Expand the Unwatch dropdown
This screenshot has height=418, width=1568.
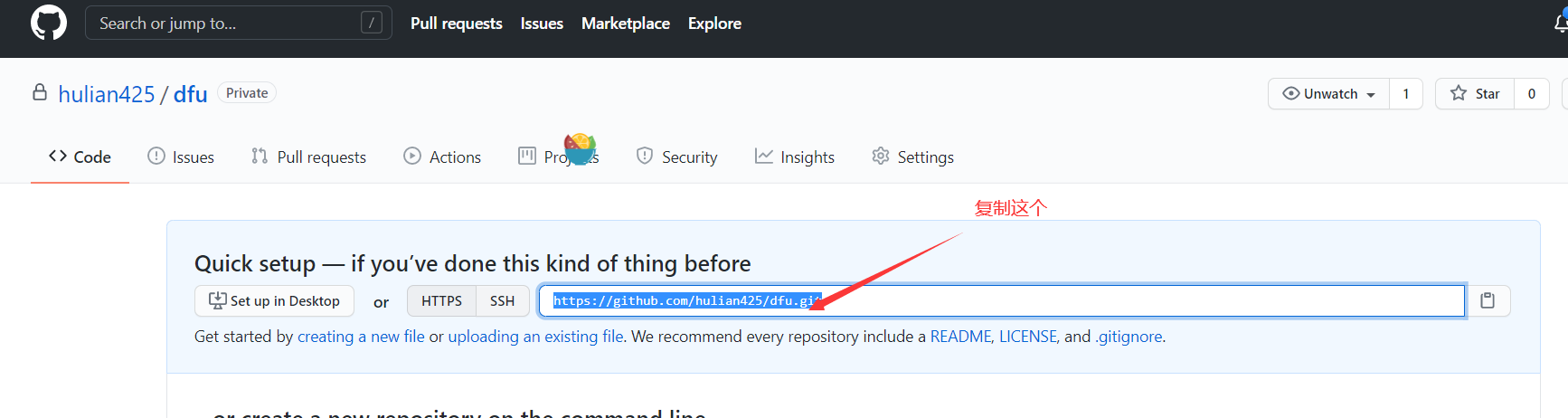coord(1329,93)
